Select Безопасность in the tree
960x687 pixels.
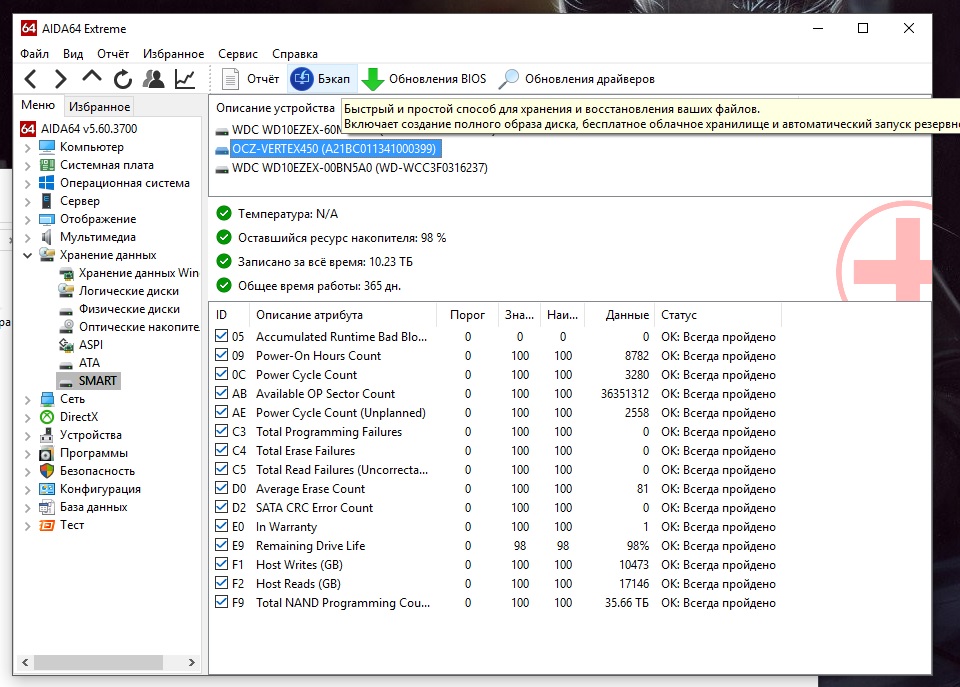97,471
